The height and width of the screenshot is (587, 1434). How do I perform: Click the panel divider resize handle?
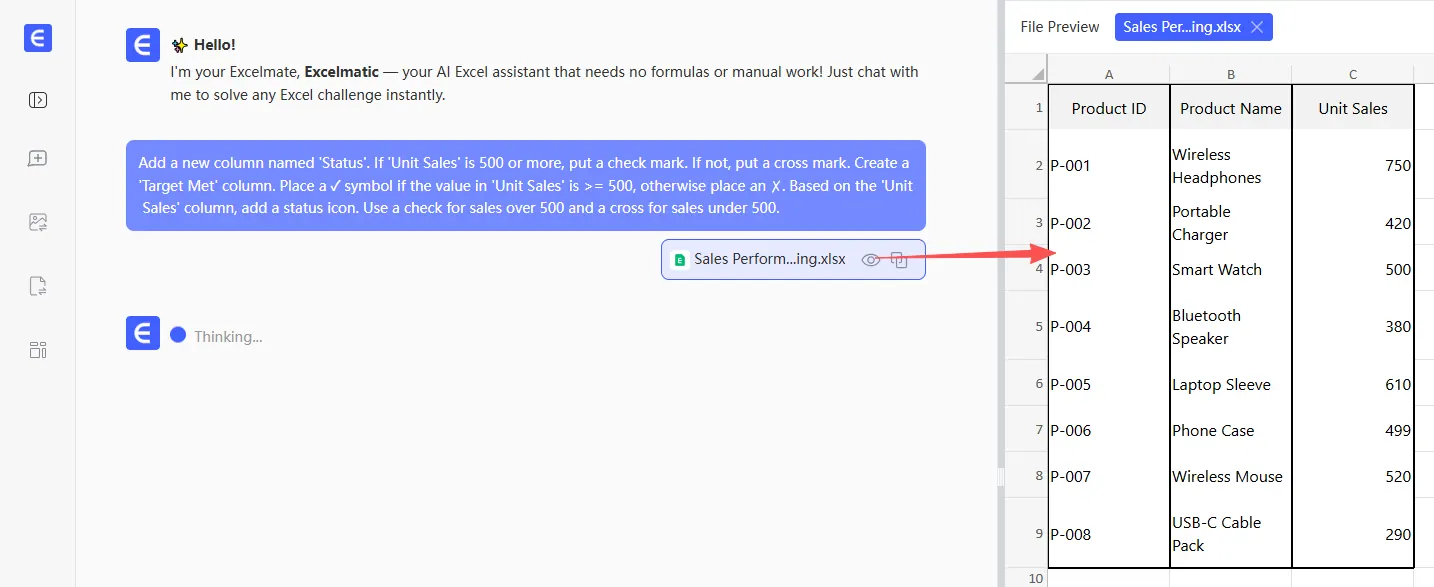click(1000, 478)
